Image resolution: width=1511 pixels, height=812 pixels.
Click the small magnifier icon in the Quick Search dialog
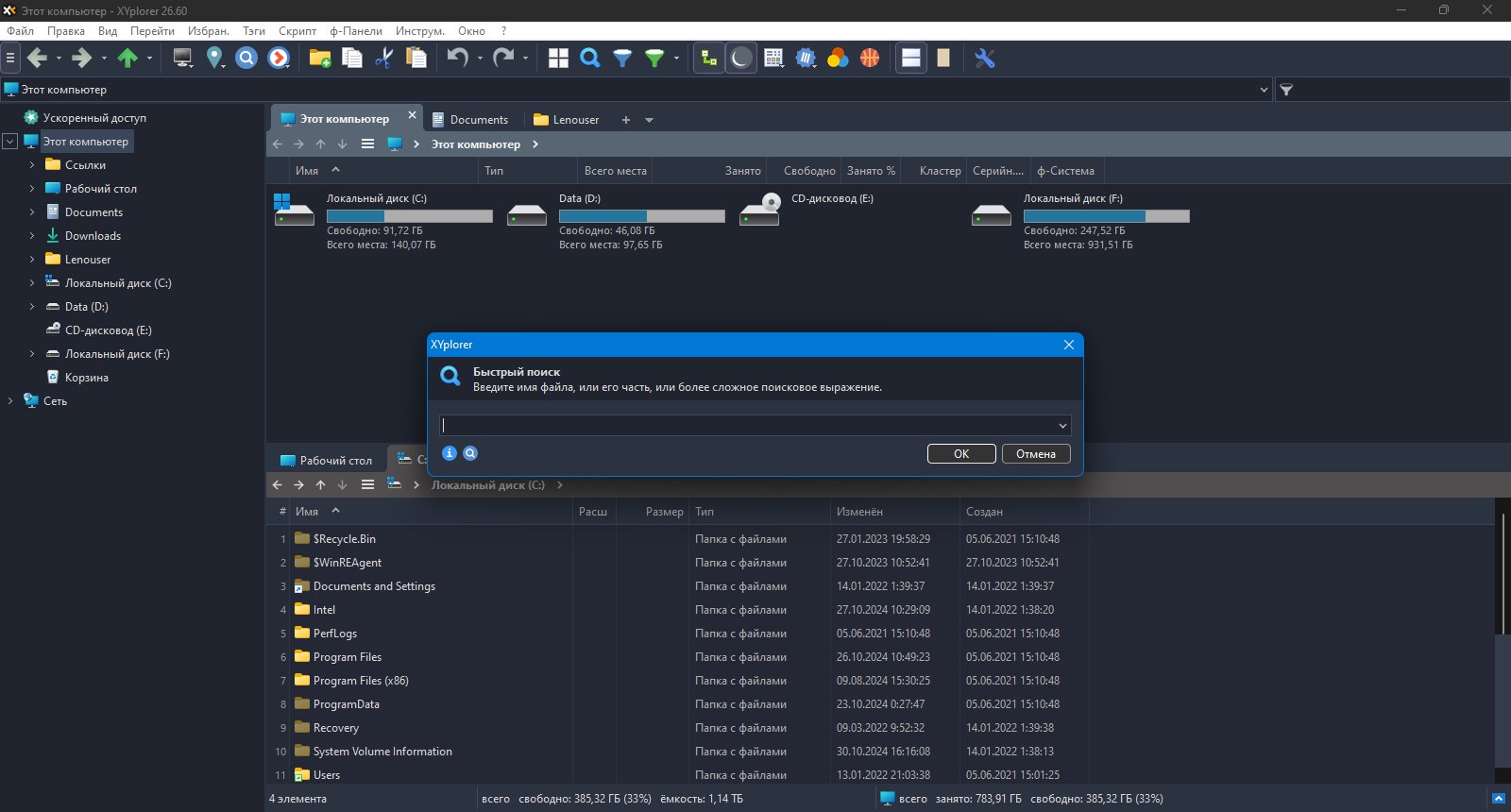470,453
